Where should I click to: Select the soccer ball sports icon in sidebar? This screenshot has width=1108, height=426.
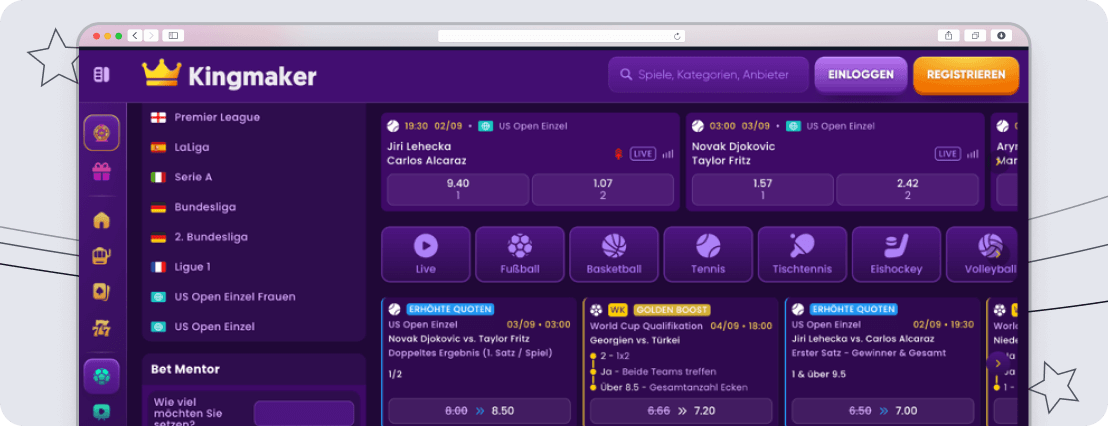tap(102, 376)
